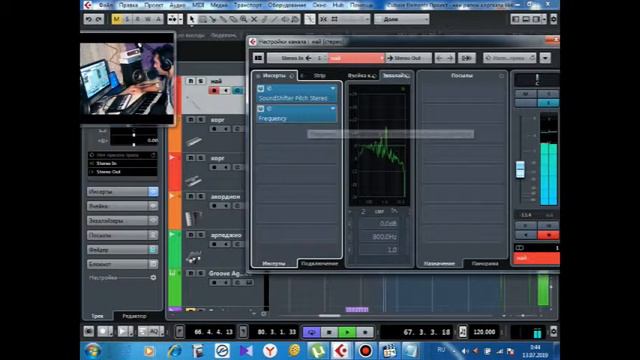Click the redo arrow in Cubase toolbar
640x360 pixels.
[99, 19]
